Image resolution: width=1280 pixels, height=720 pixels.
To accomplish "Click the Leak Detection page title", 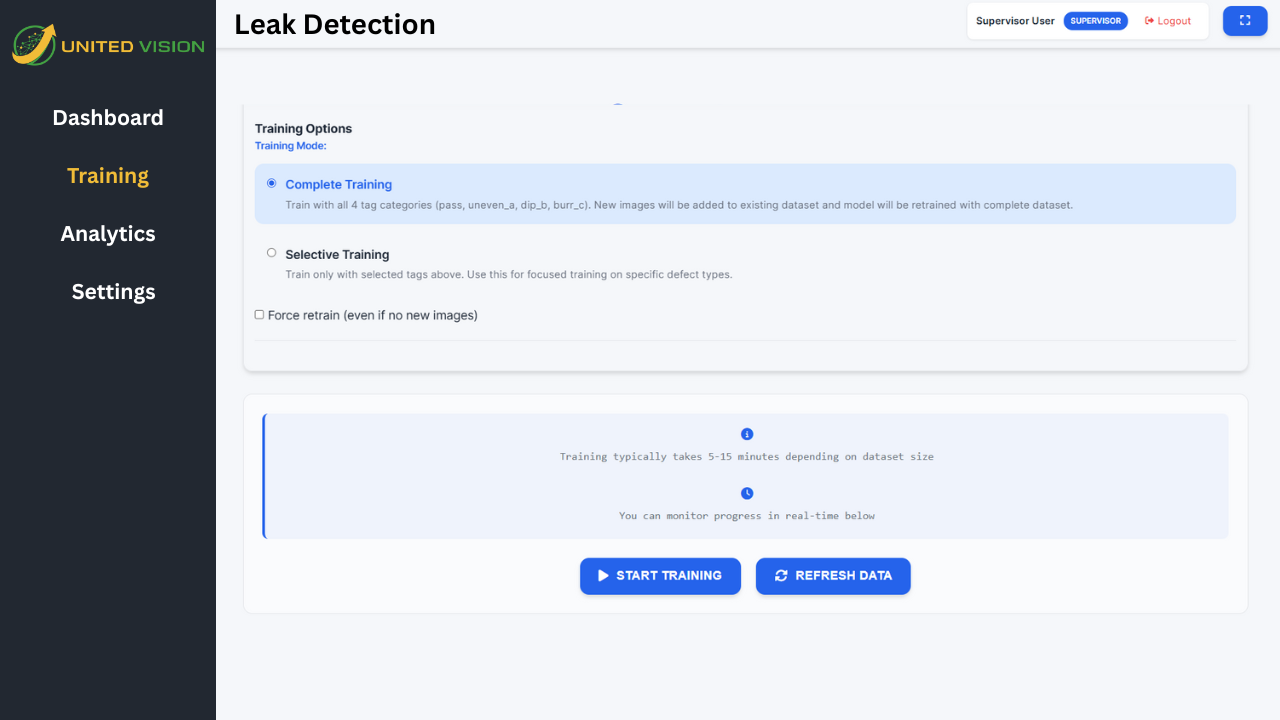I will coord(335,24).
